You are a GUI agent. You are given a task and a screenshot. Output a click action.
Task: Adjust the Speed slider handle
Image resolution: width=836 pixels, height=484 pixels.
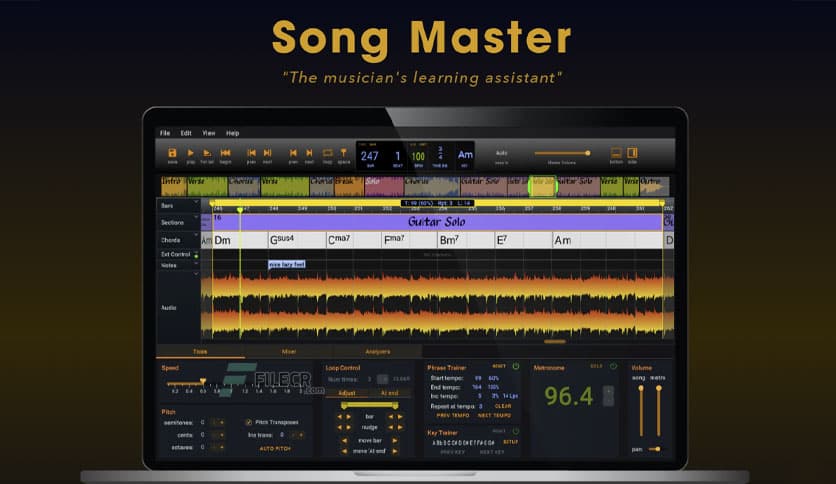203,381
